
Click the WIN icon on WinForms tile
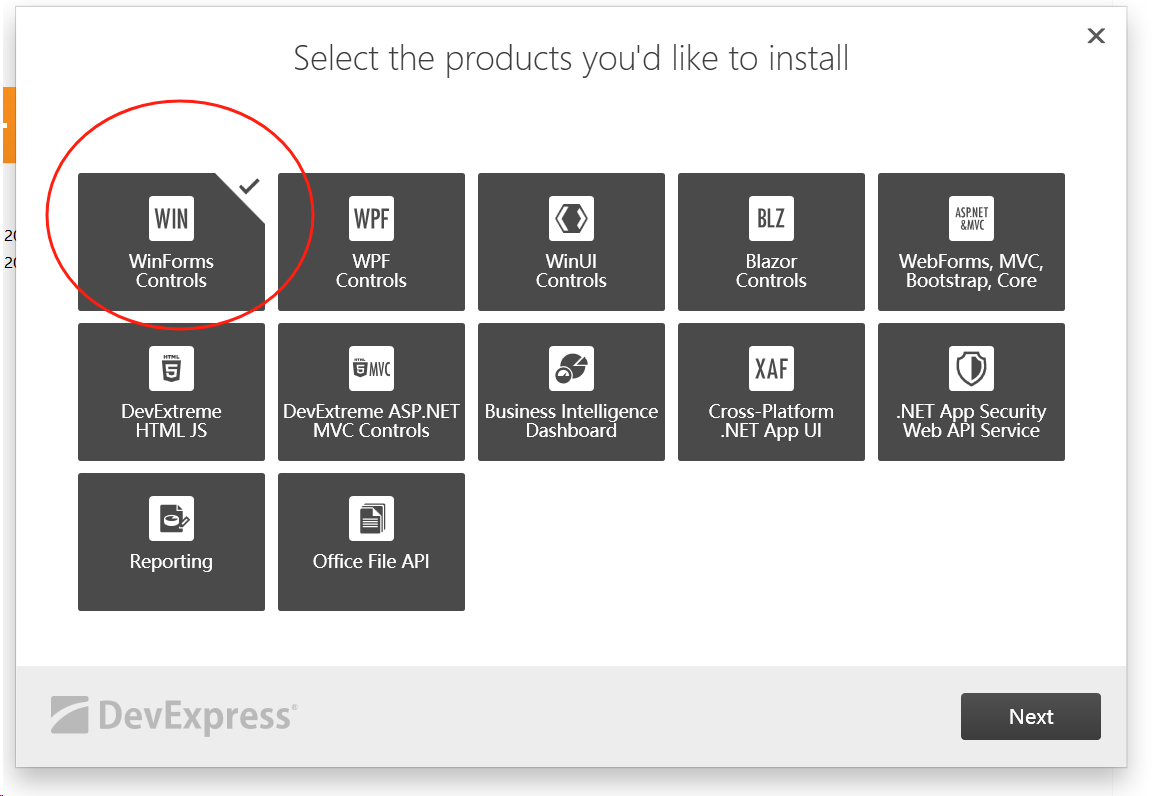click(x=171, y=218)
